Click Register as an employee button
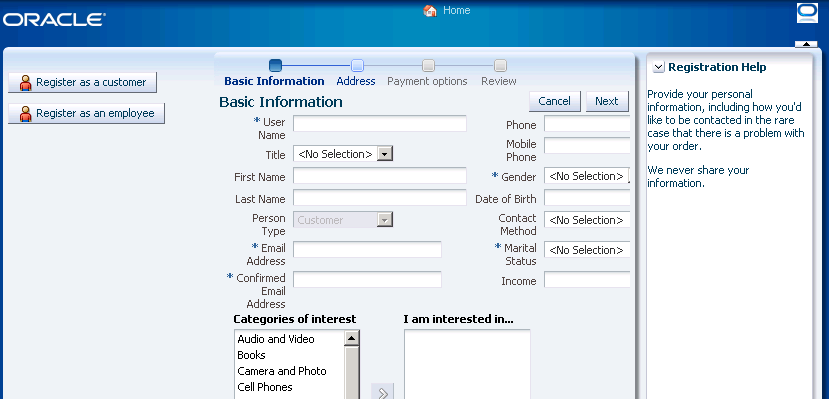 tap(87, 114)
